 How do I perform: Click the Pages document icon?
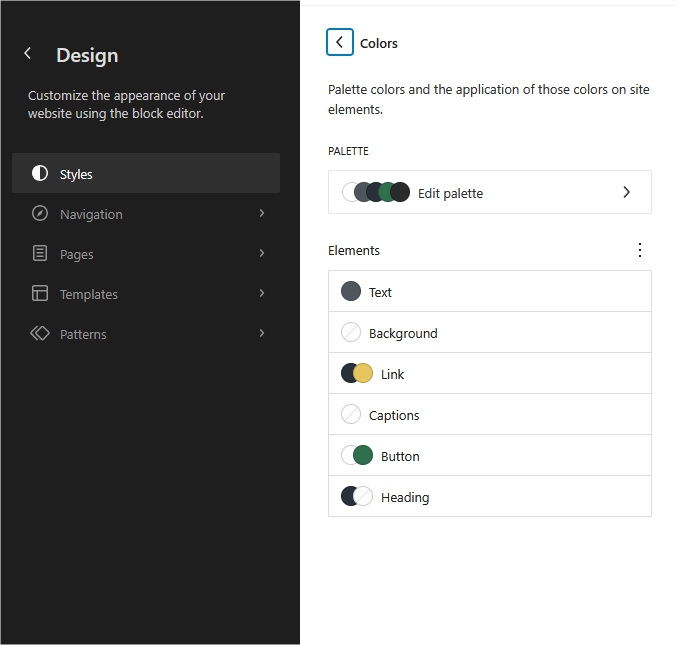pyautogui.click(x=40, y=254)
